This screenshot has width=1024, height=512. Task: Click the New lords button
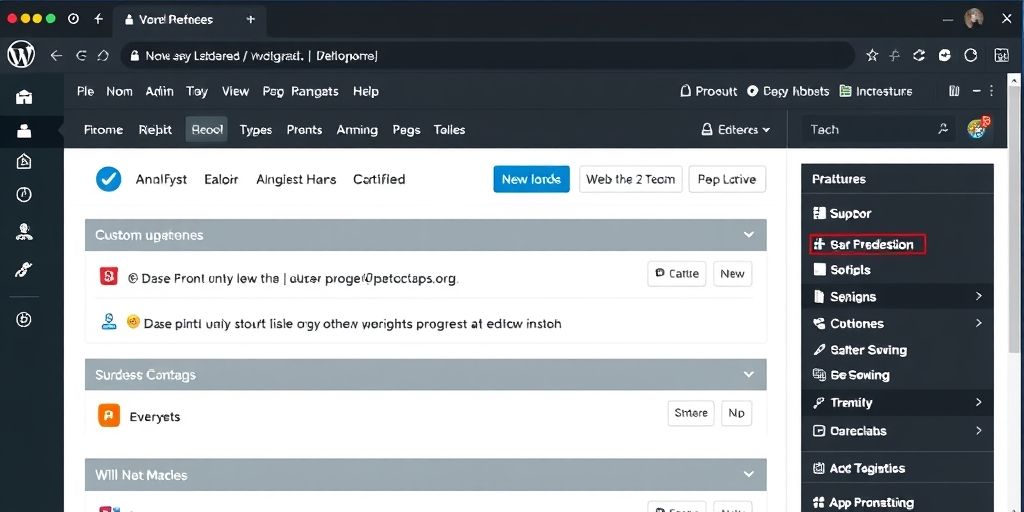(532, 179)
